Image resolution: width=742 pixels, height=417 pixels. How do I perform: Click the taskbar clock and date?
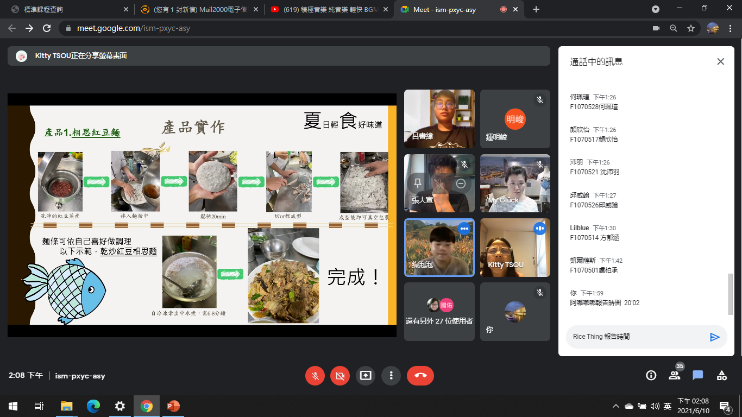click(693, 406)
